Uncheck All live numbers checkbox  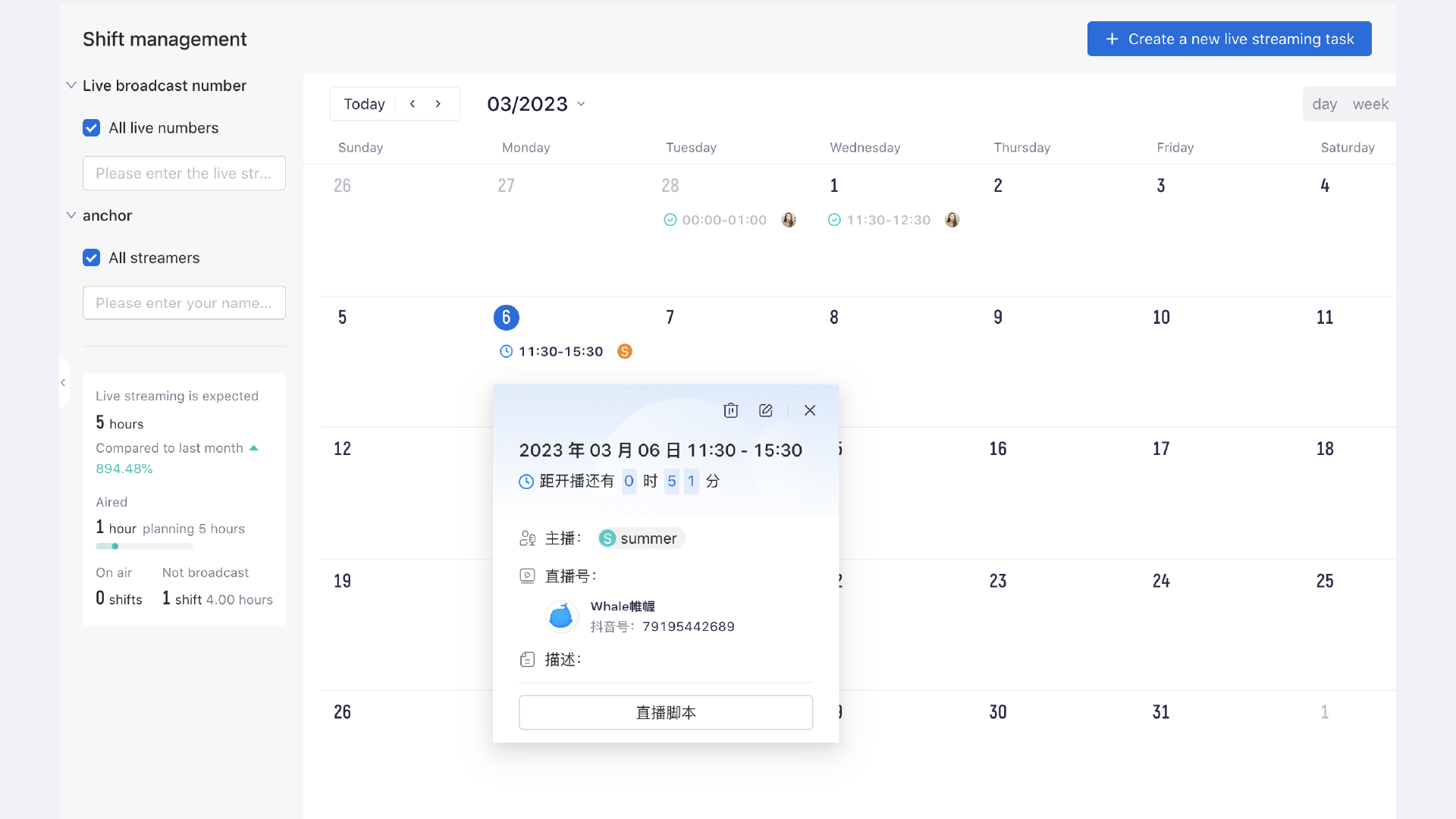coord(92,128)
